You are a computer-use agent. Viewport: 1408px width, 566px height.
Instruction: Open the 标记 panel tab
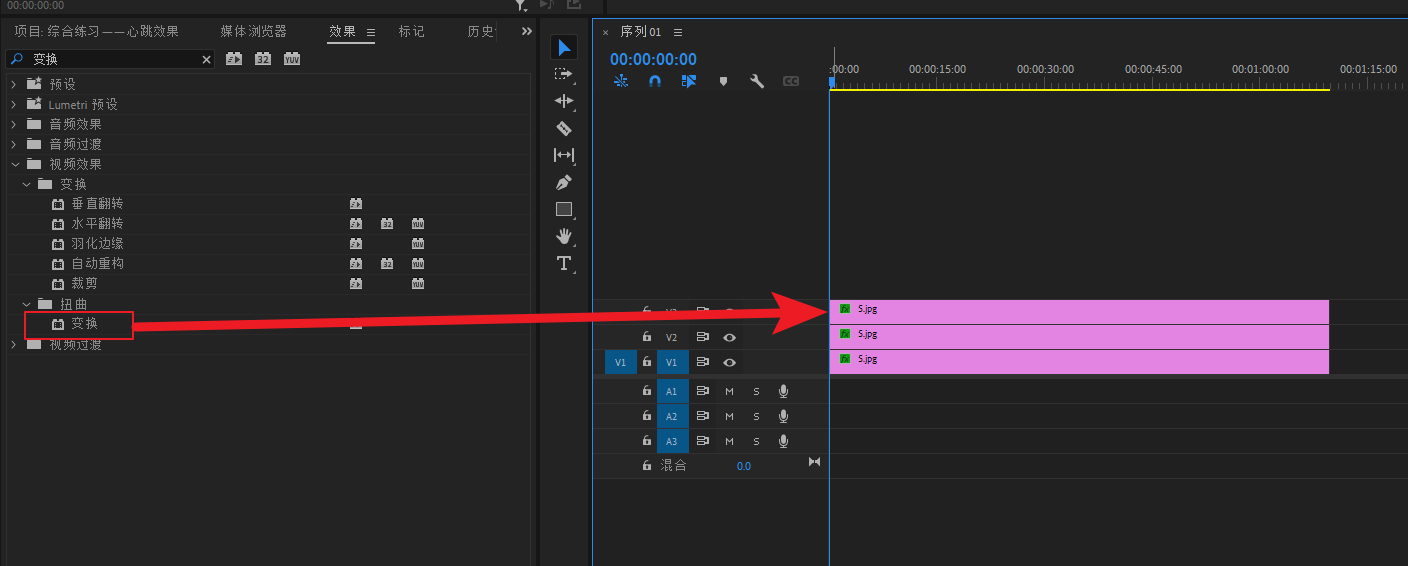coord(411,32)
